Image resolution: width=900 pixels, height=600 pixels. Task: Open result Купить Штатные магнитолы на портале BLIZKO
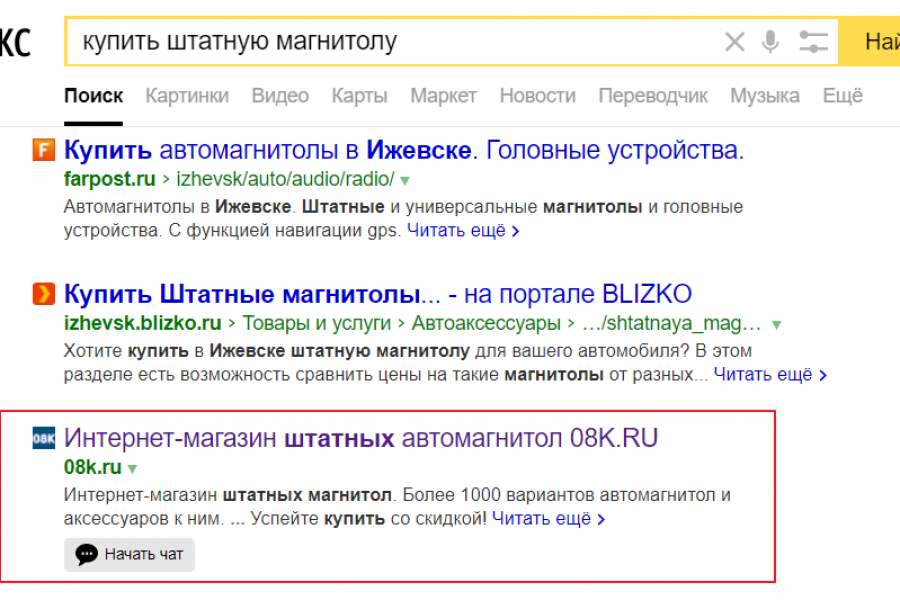coord(378,295)
